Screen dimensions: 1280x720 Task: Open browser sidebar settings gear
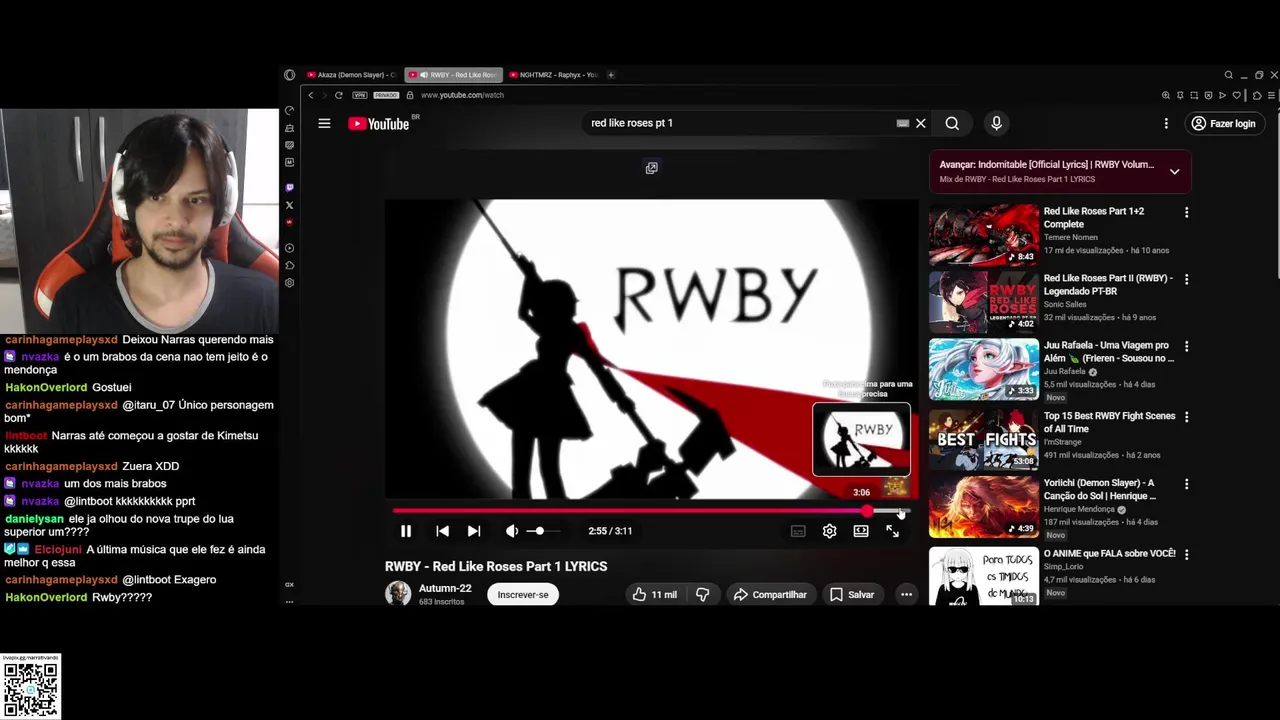(x=290, y=283)
